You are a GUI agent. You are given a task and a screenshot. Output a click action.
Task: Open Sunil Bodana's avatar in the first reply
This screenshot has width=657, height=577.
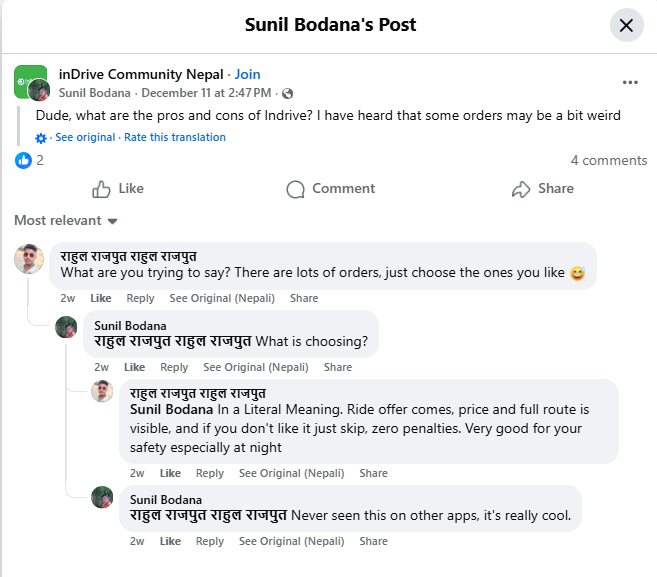66,327
